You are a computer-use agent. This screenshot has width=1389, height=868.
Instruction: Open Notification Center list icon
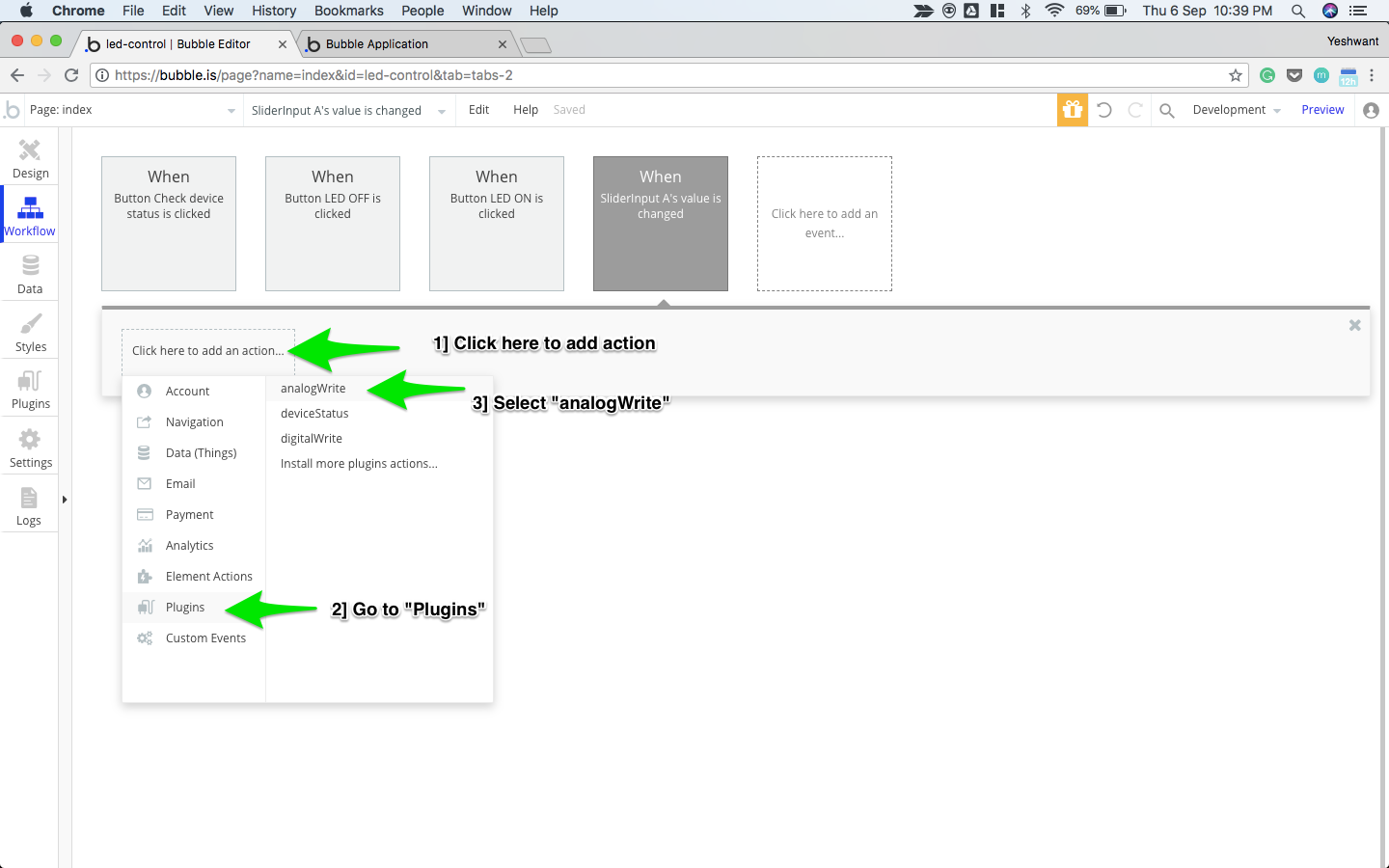click(1358, 11)
